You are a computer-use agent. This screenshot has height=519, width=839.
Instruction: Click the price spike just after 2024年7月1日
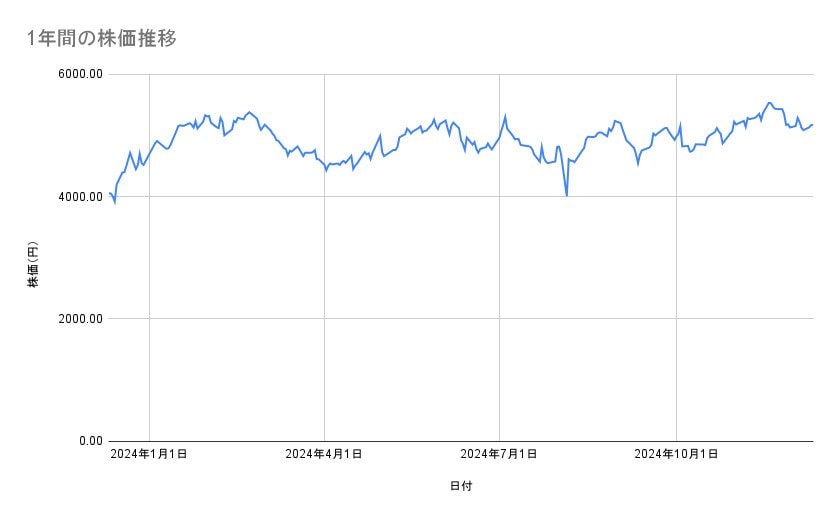(506, 116)
